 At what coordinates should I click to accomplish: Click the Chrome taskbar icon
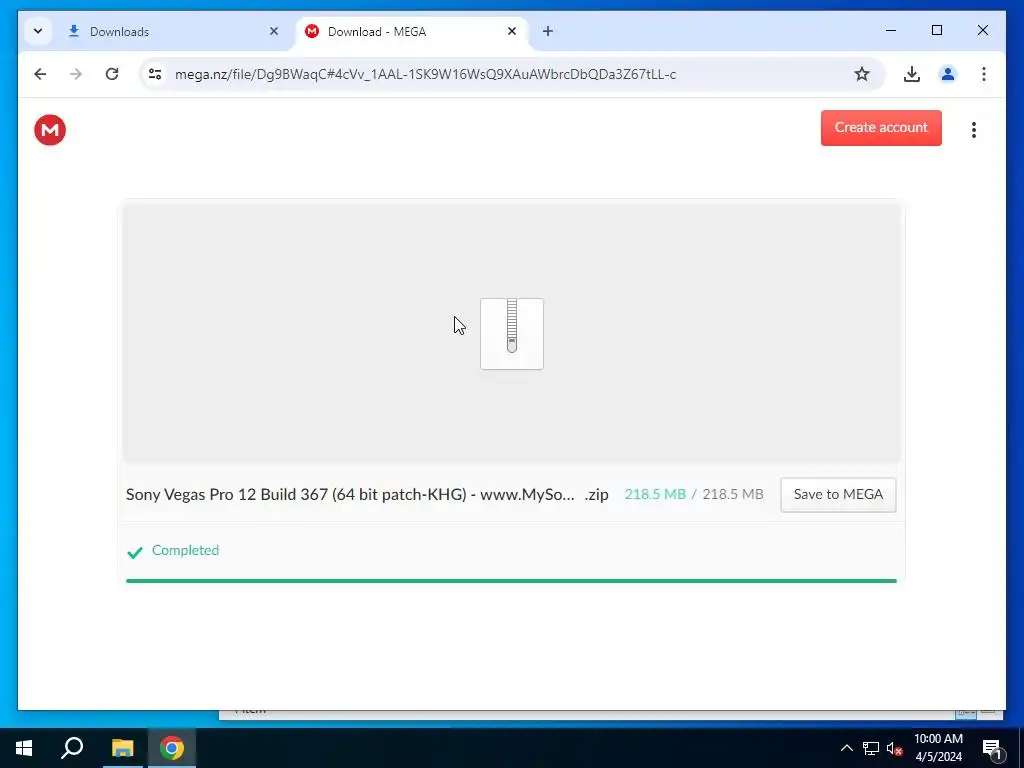click(172, 748)
